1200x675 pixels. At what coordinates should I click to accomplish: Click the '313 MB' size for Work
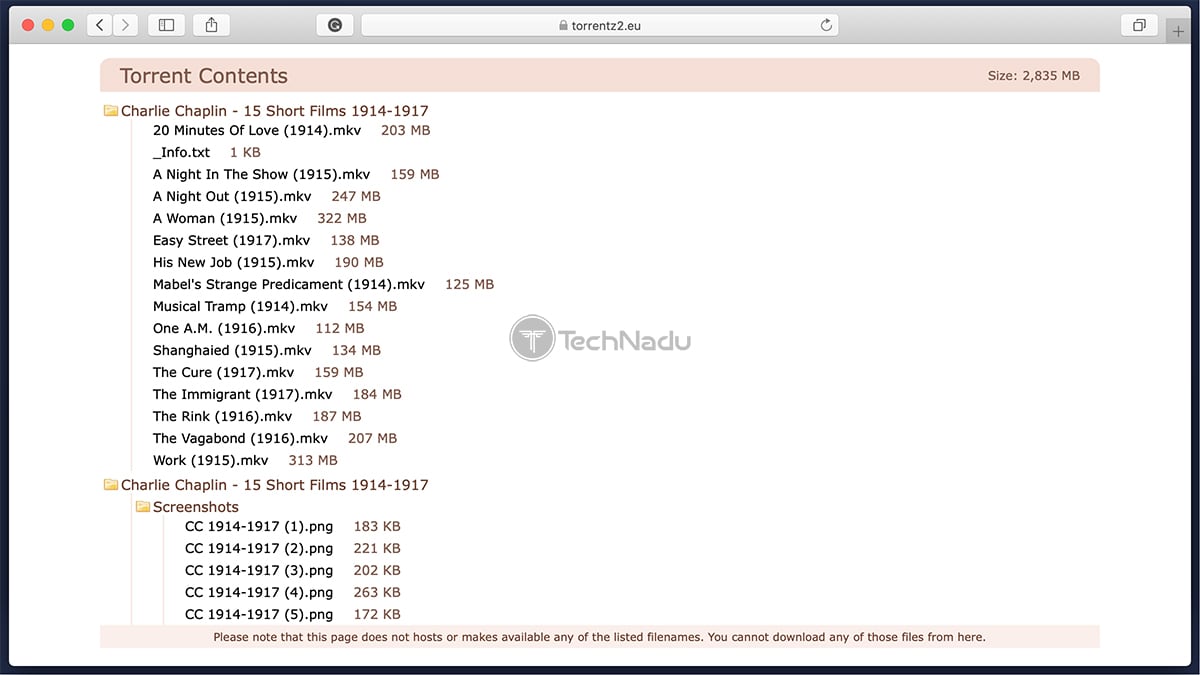pyautogui.click(x=313, y=460)
